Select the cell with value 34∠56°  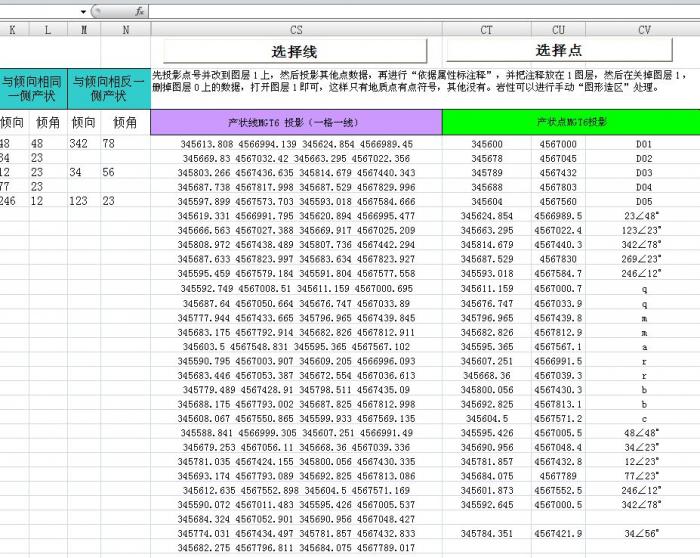[x=643, y=533]
